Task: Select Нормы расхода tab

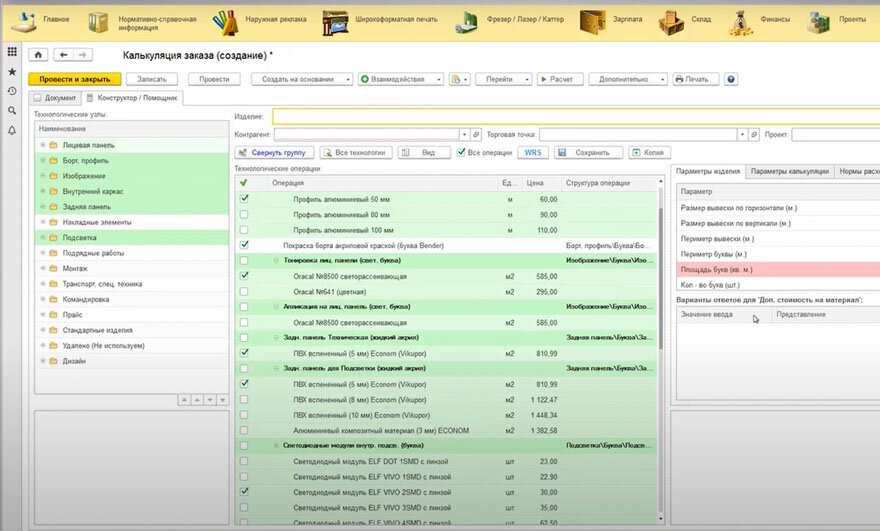Action: (x=857, y=171)
